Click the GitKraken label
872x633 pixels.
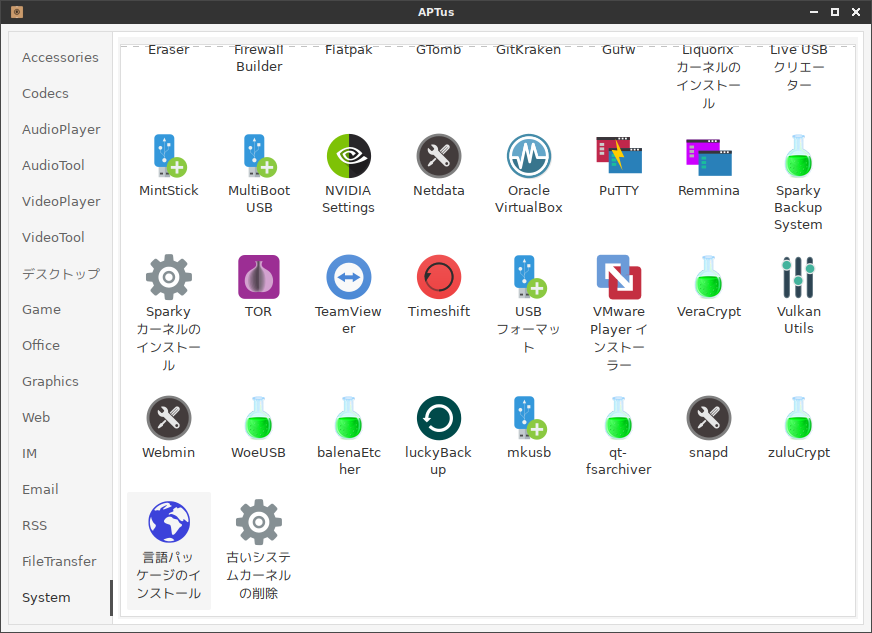tap(528, 50)
